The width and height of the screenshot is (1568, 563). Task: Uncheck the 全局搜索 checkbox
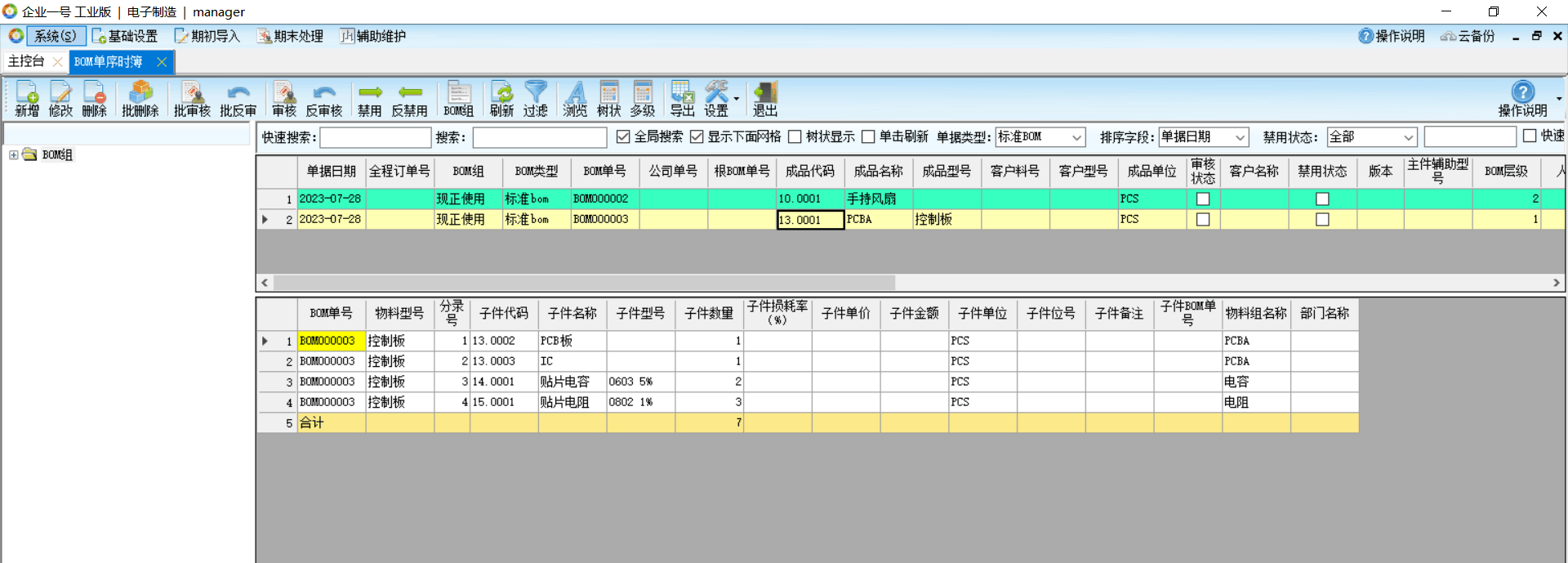click(624, 136)
